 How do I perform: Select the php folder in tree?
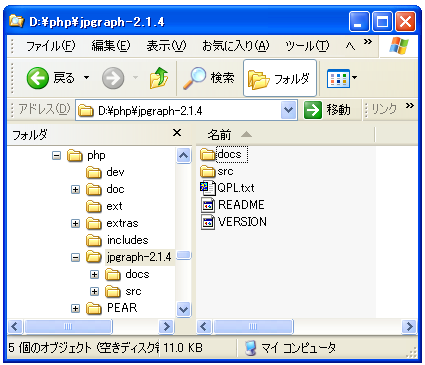click(x=96, y=155)
